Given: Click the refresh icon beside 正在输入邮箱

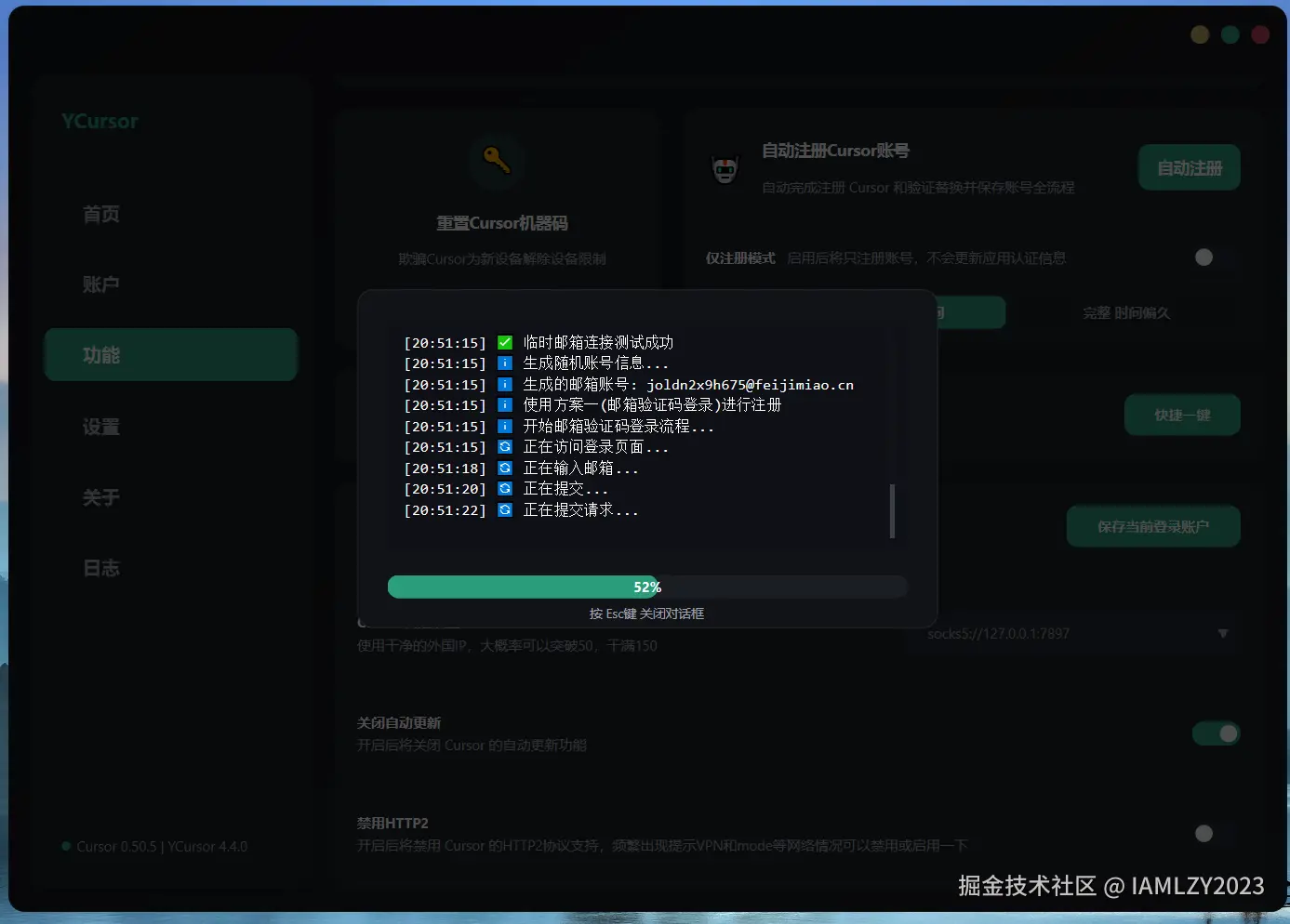Looking at the screenshot, I should coord(505,468).
